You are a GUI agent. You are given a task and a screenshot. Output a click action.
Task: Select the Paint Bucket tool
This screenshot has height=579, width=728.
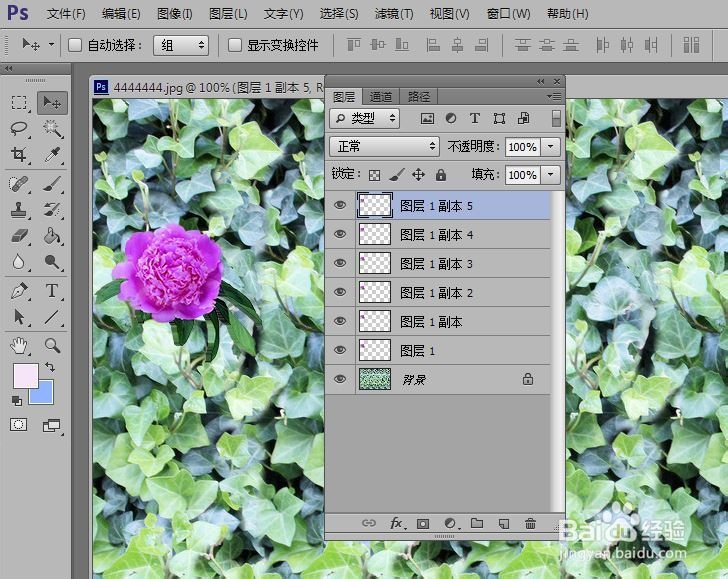[52, 236]
